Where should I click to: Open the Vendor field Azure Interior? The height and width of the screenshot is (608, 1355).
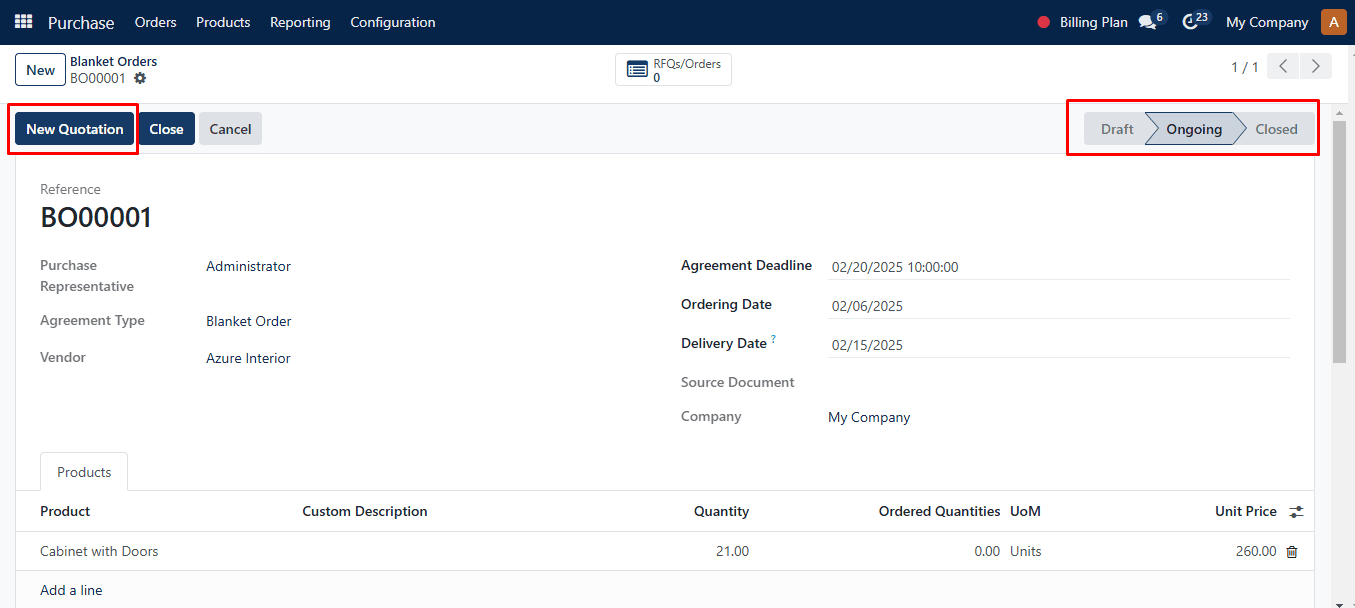pos(248,358)
